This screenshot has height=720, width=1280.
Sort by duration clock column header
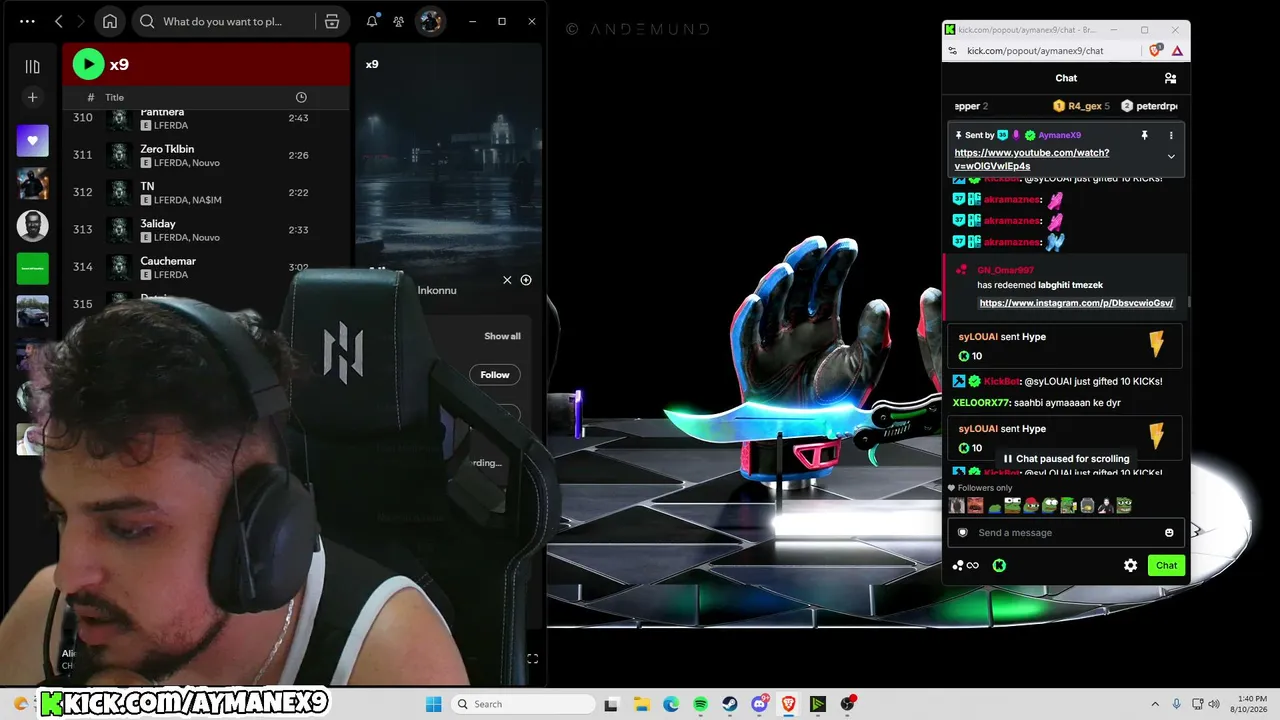point(301,97)
